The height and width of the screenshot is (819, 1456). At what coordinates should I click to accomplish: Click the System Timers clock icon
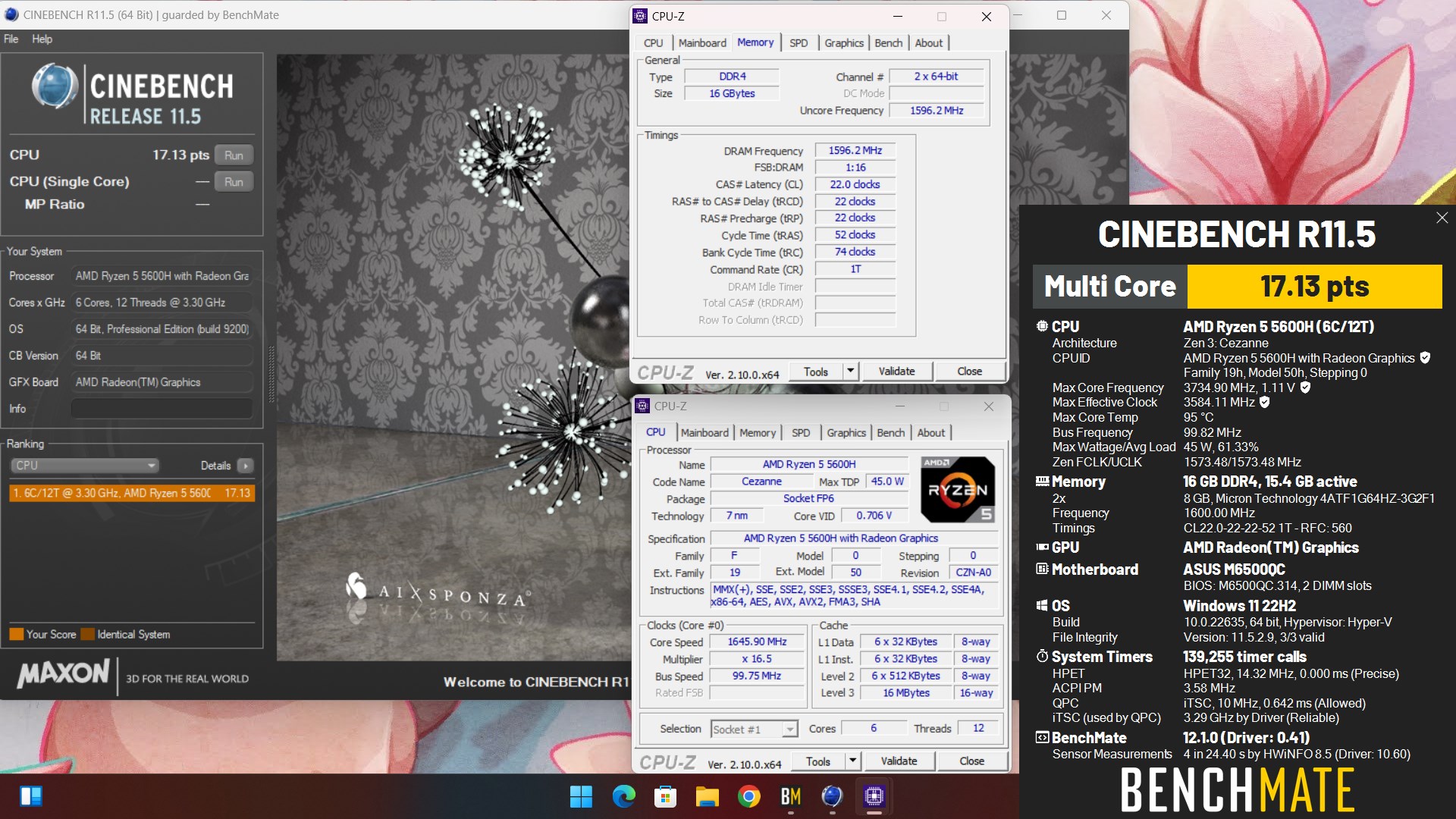[1042, 656]
